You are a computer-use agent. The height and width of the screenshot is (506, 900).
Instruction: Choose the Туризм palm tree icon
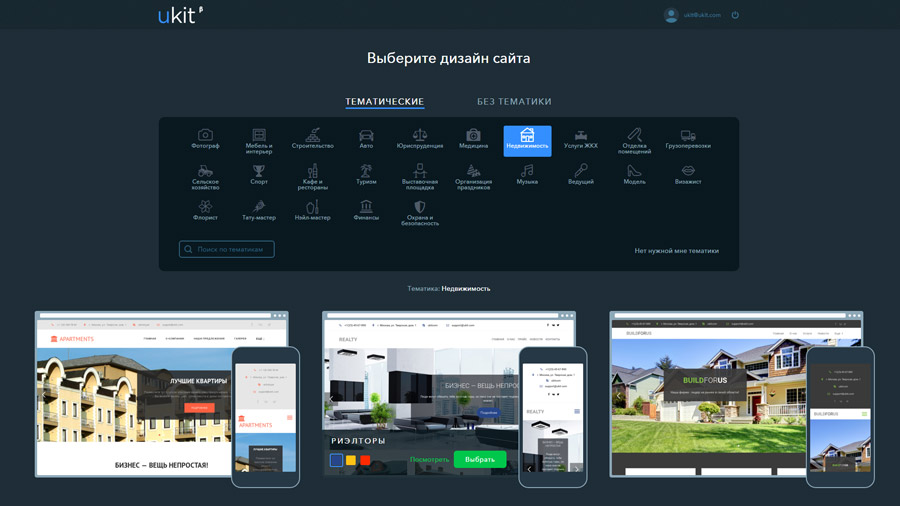pyautogui.click(x=366, y=172)
